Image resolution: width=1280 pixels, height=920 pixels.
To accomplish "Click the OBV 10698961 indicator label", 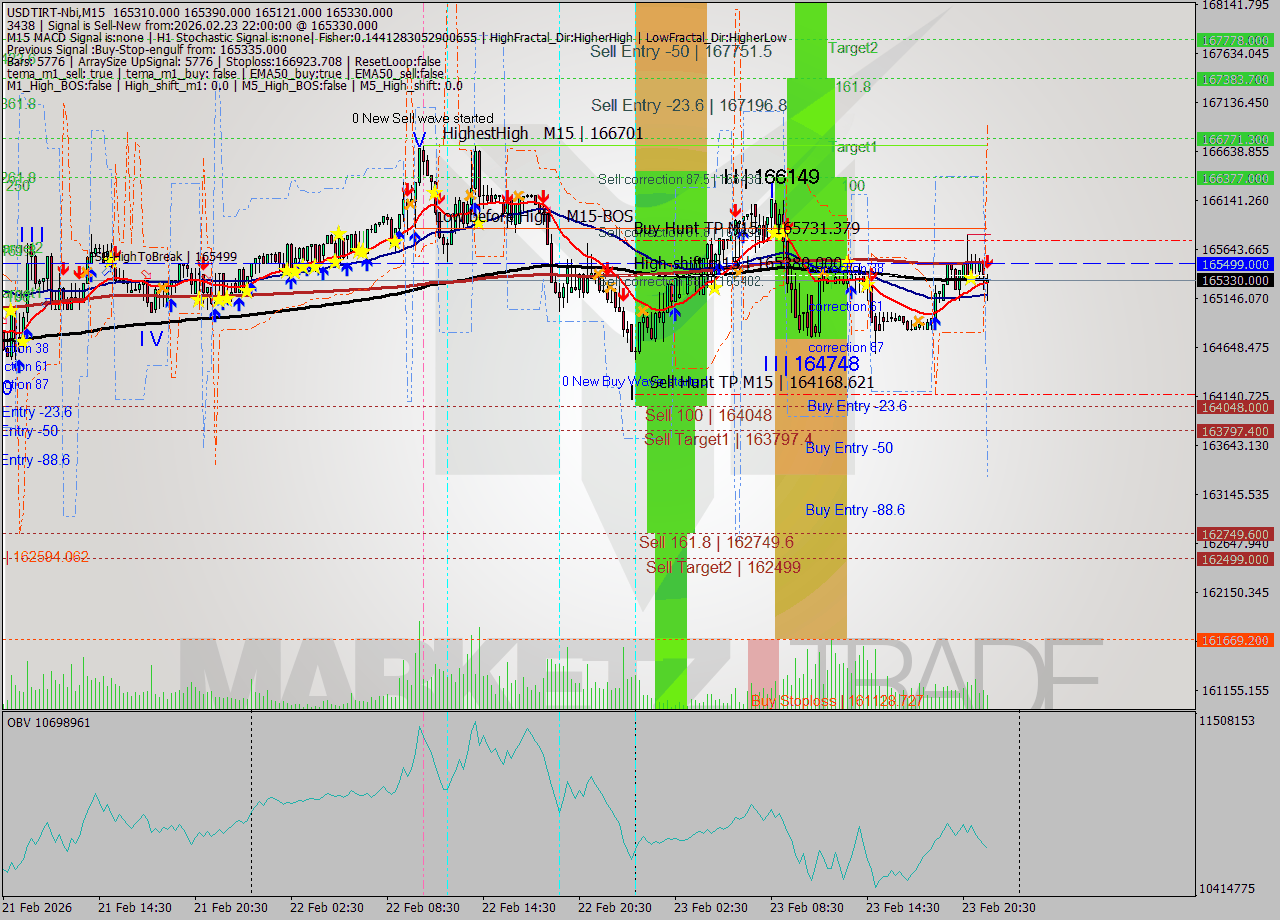I will pos(48,722).
